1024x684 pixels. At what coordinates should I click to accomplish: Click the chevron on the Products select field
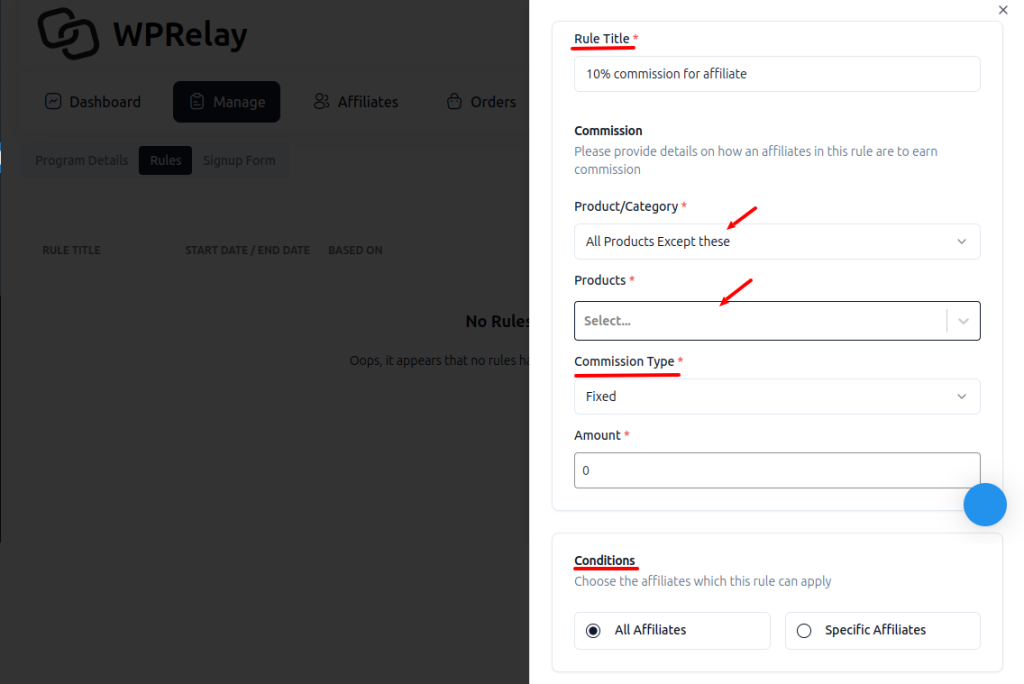962,320
